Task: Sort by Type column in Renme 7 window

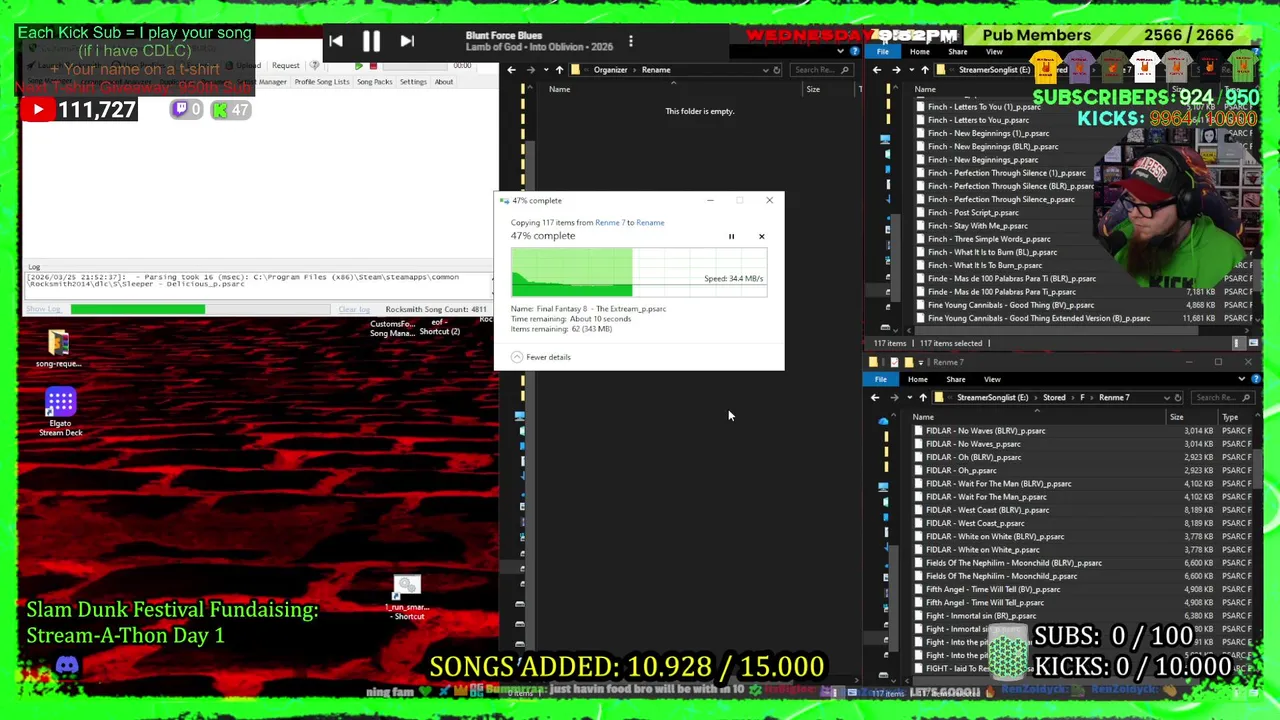Action: point(1230,417)
